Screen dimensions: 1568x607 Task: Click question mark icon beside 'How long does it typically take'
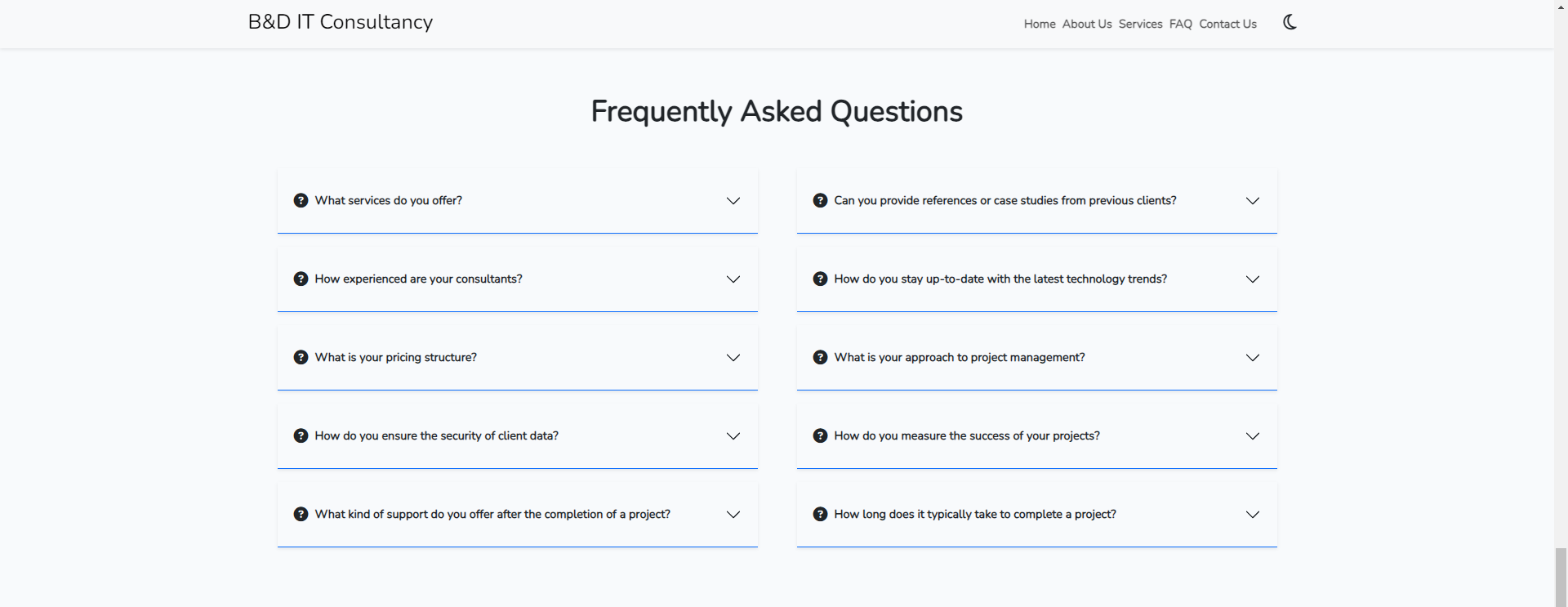point(820,514)
